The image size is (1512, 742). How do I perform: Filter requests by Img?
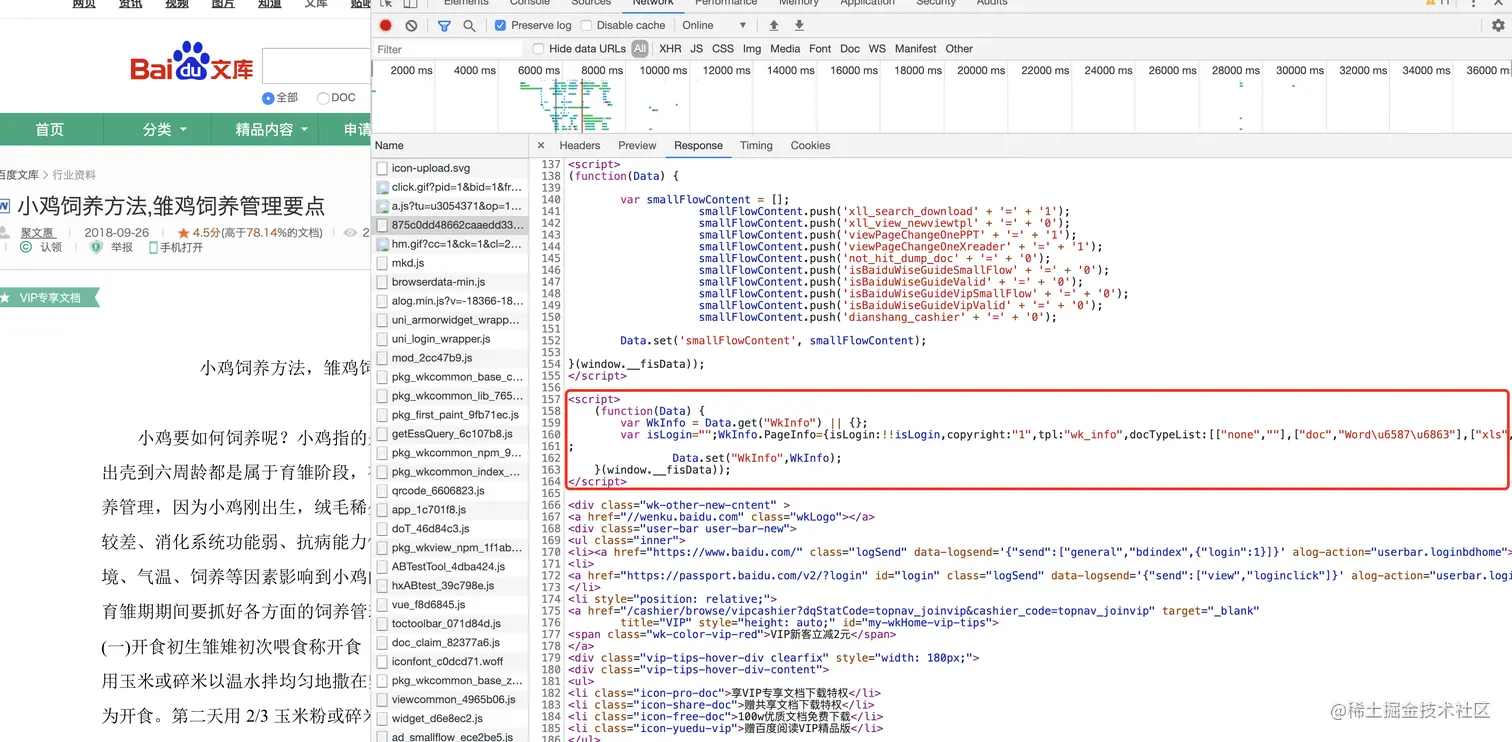[x=752, y=48]
